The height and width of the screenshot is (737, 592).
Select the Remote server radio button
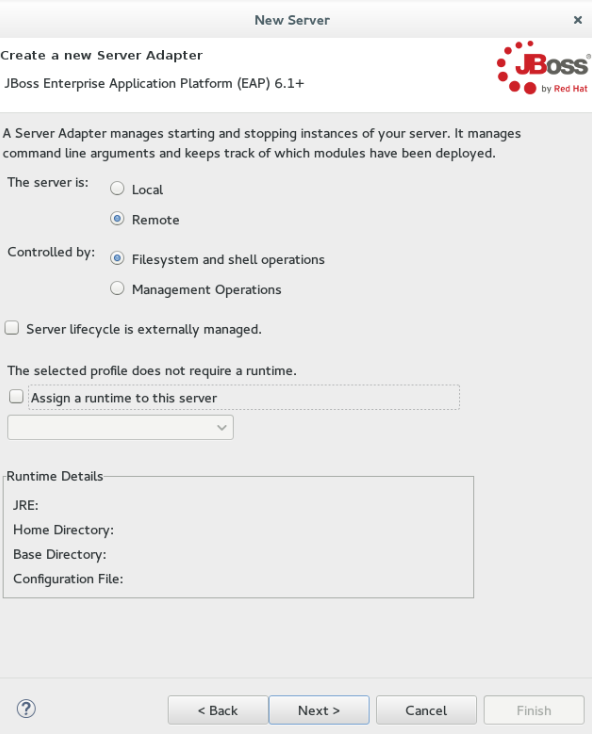[117, 219]
